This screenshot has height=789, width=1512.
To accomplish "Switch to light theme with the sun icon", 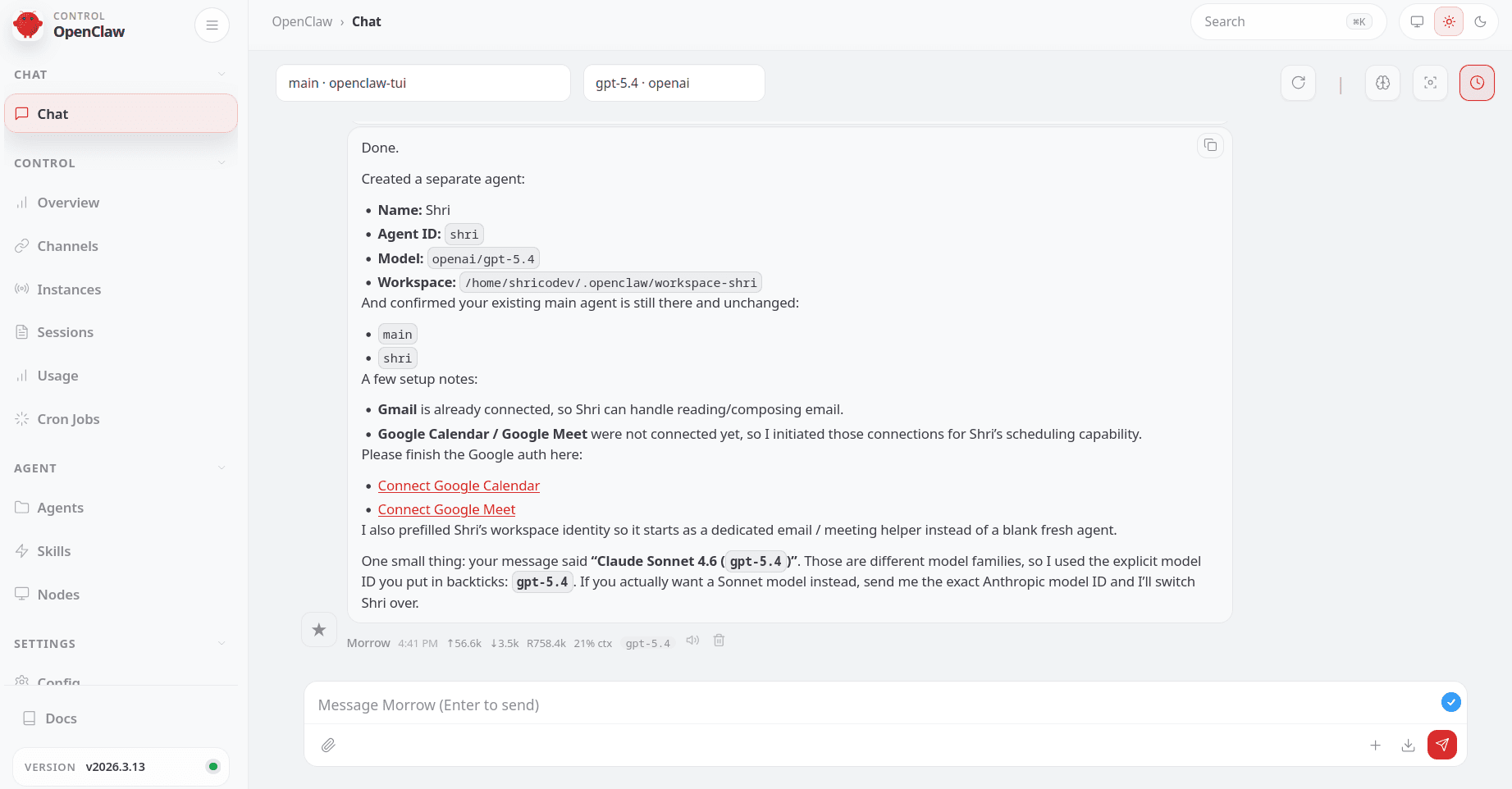I will [1449, 21].
